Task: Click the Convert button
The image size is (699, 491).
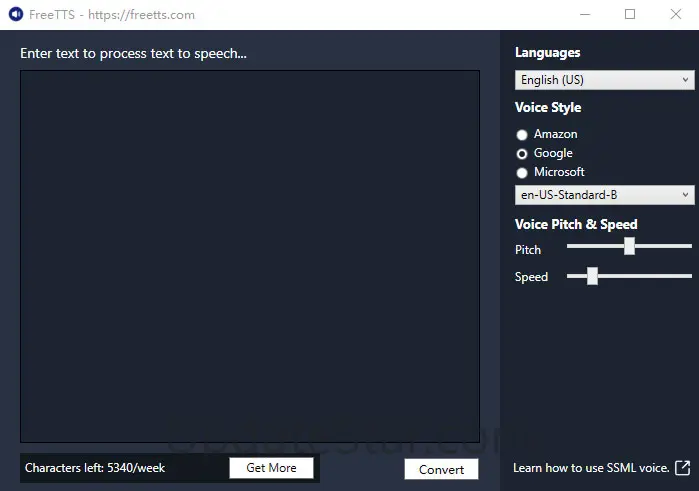Action: (441, 469)
